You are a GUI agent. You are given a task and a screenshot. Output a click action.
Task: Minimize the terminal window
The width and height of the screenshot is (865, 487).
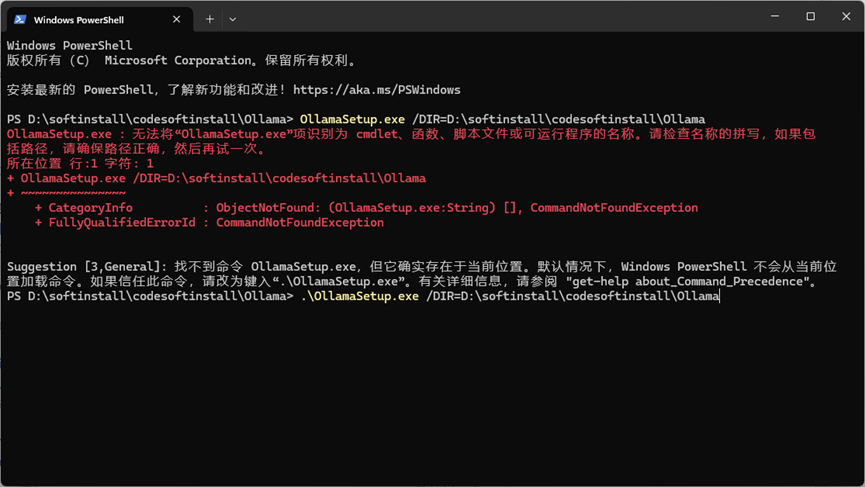coord(775,17)
